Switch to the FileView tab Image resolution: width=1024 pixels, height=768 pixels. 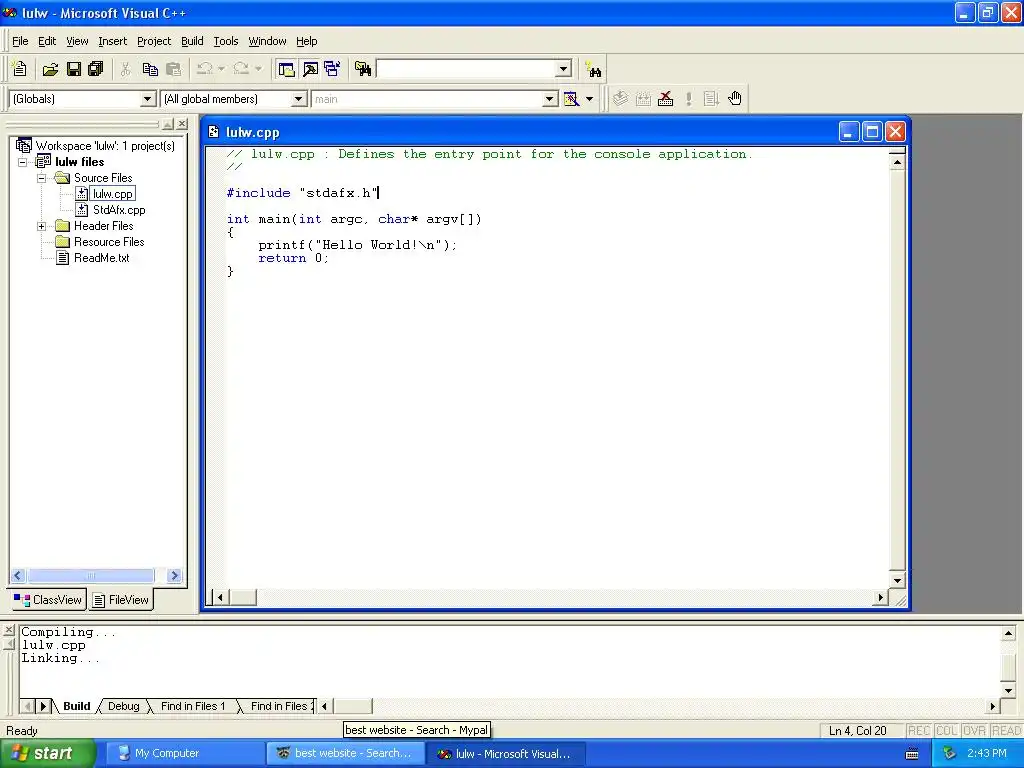click(121, 600)
